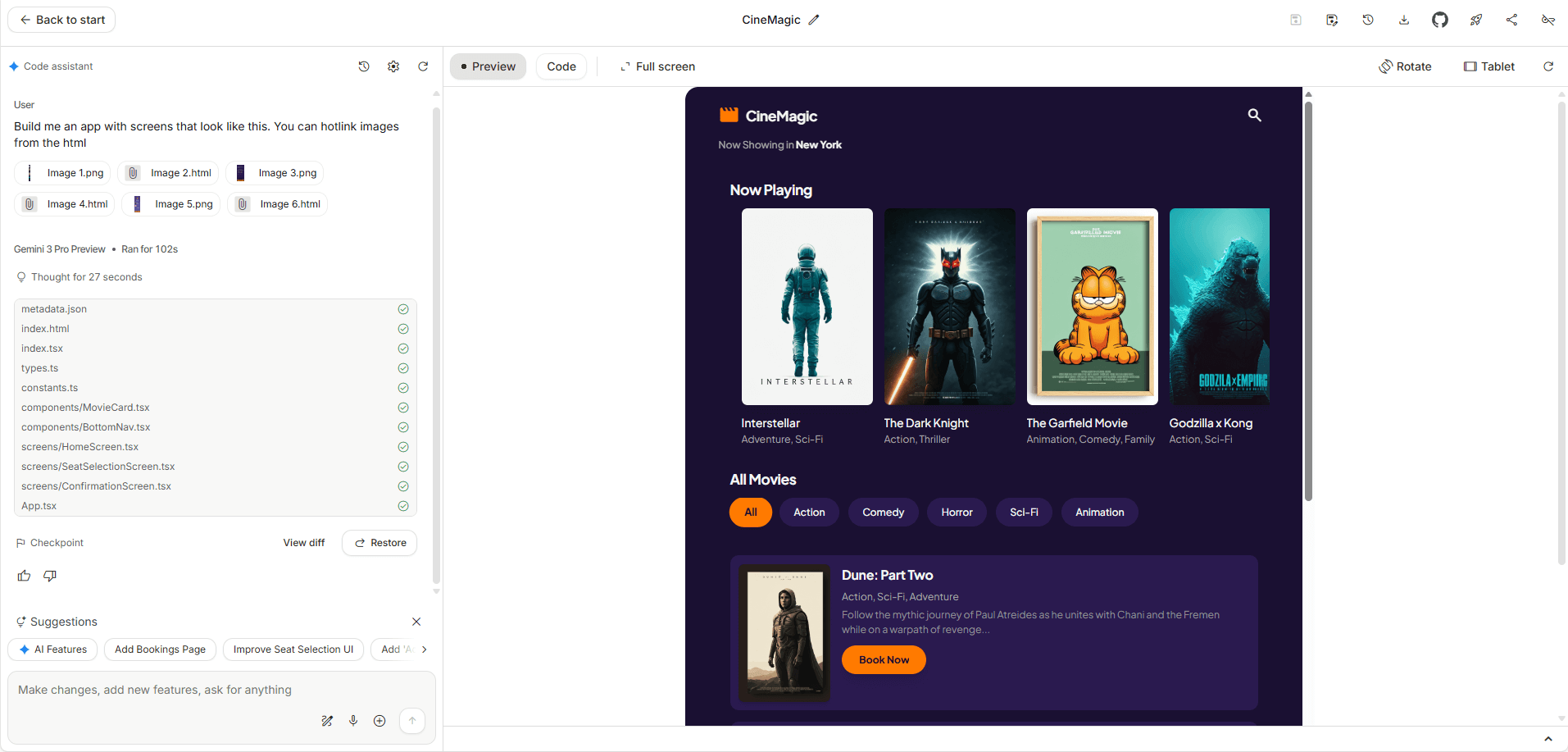Click the rocket deploy icon
Screen dimensions: 1568x752
pyautogui.click(x=1475, y=20)
